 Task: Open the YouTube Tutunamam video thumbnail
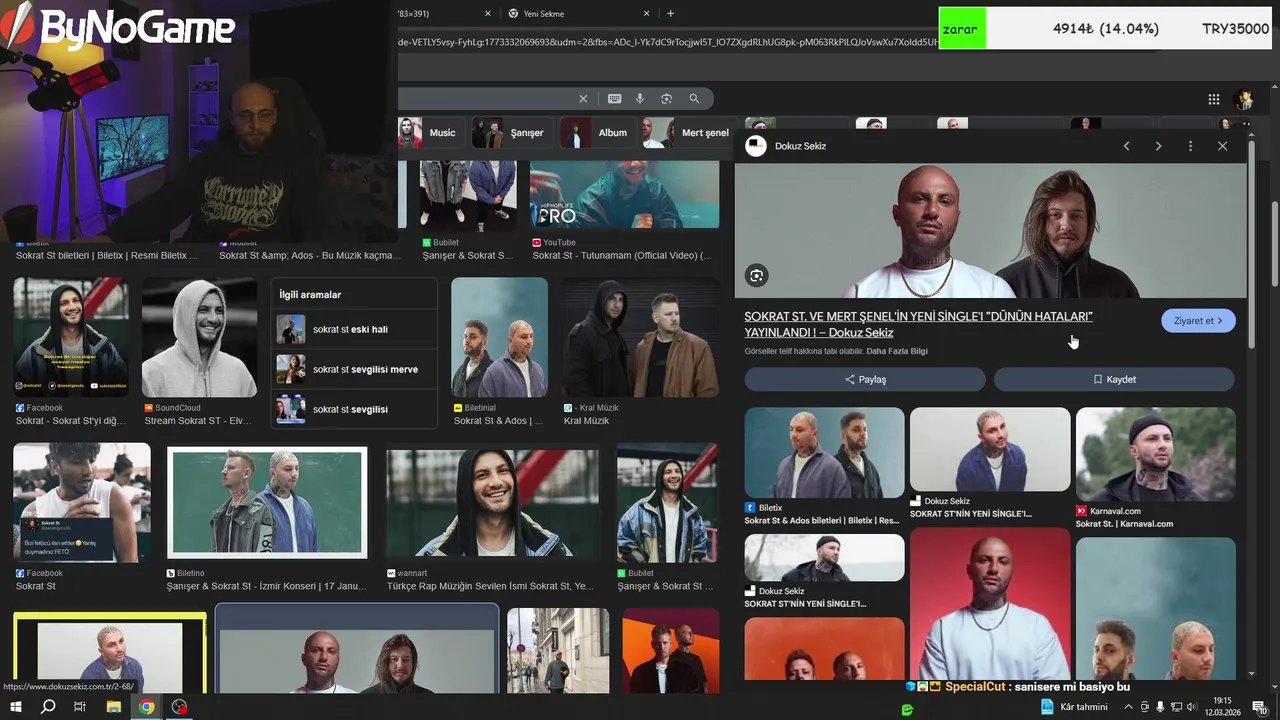pos(624,194)
